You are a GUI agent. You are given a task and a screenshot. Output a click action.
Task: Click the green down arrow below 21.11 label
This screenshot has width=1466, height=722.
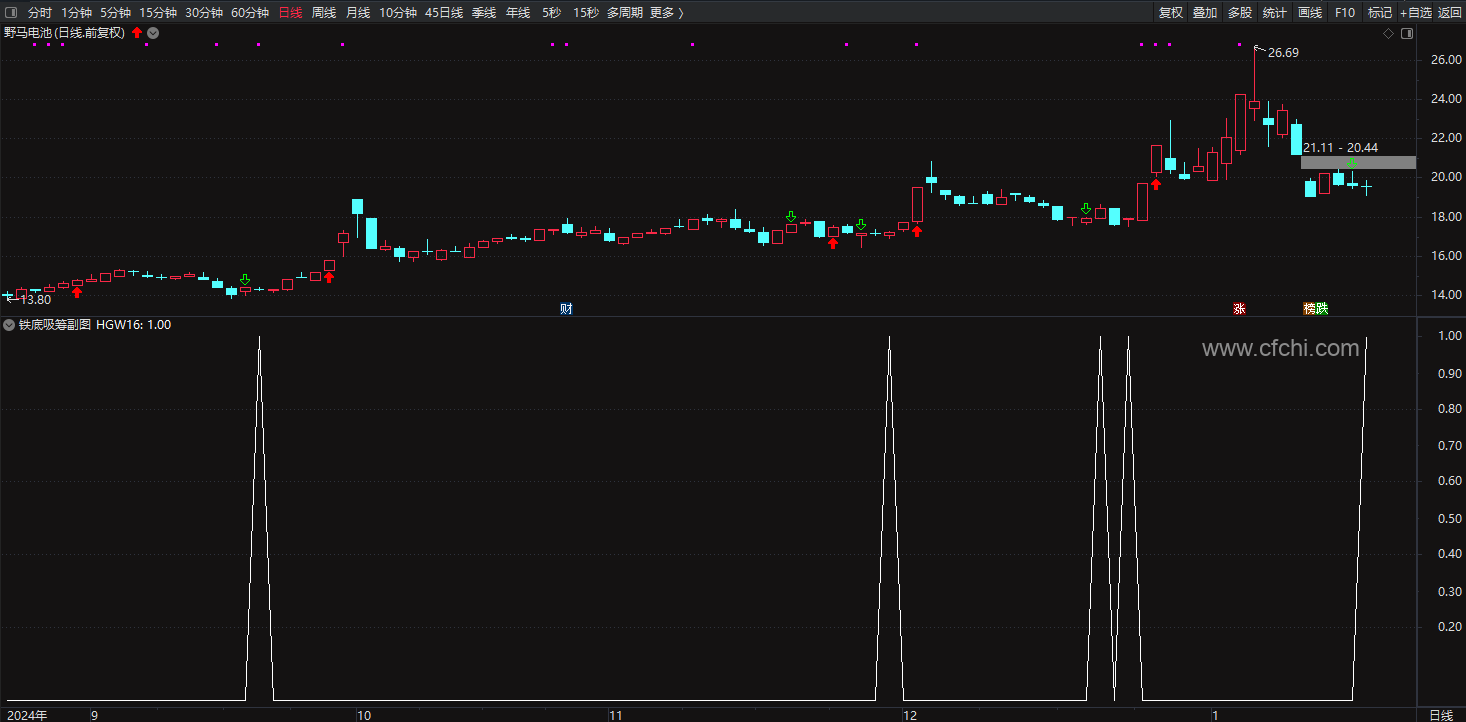1352,163
